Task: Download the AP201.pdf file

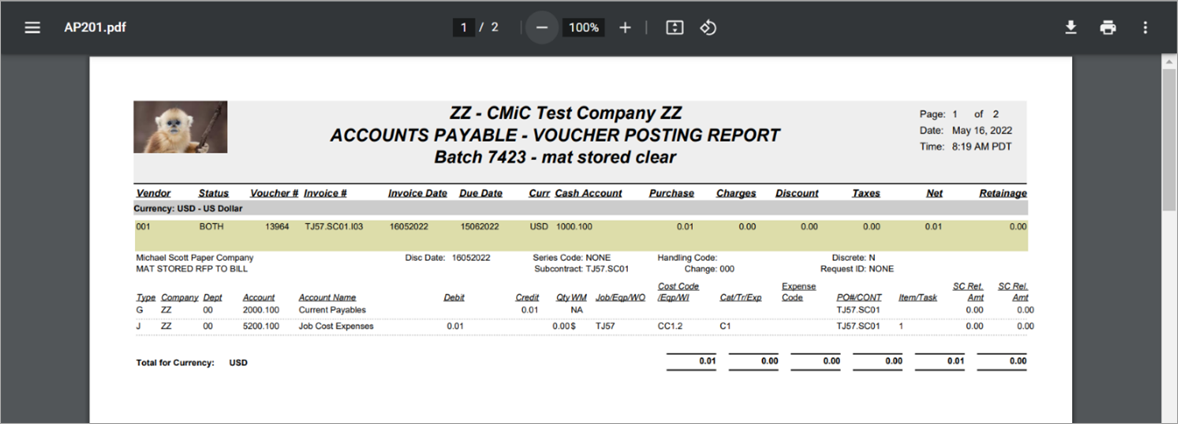Action: click(x=1071, y=28)
